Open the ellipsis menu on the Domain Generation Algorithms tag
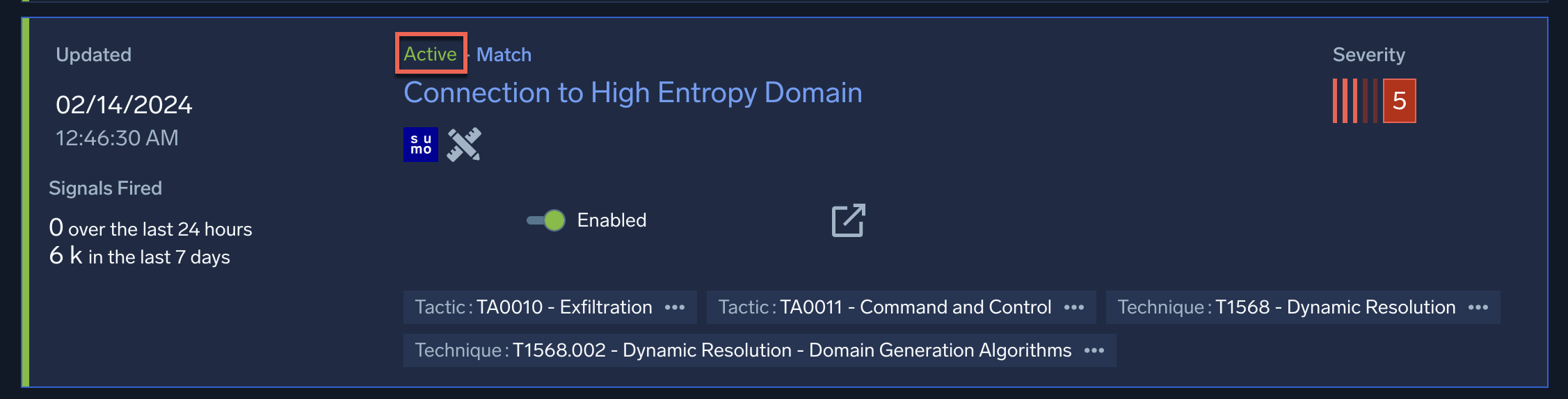This screenshot has height=399, width=1568. point(1094,350)
